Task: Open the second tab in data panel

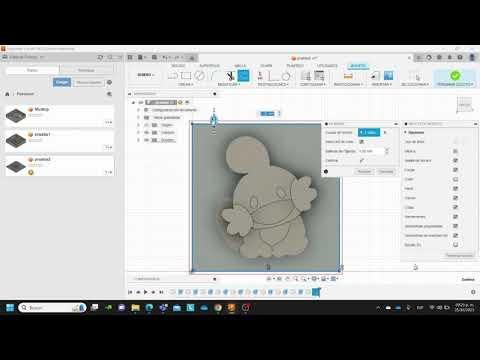Action: [x=86, y=70]
